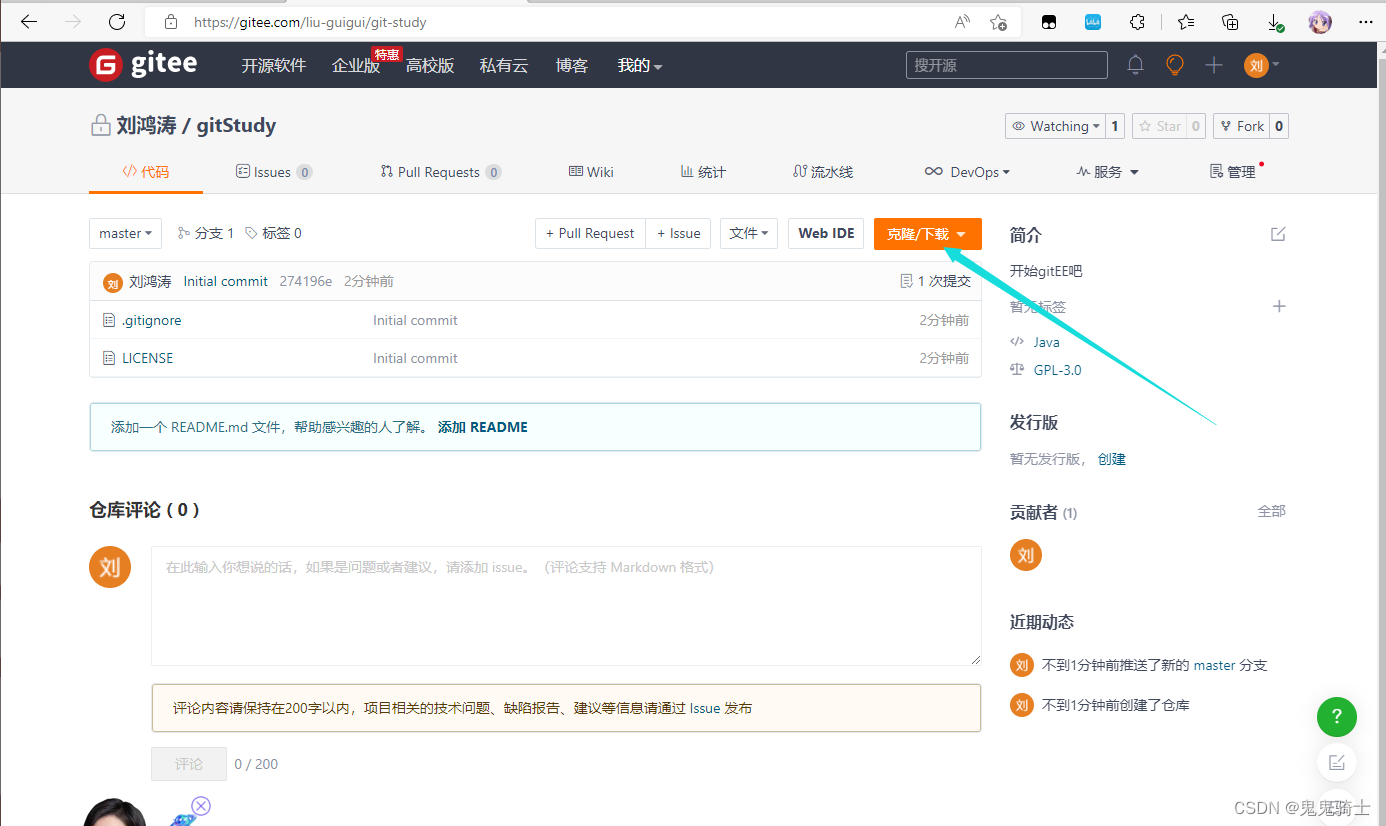Image resolution: width=1386 pixels, height=826 pixels.
Task: Click the 全部 contributors link
Action: [1271, 511]
